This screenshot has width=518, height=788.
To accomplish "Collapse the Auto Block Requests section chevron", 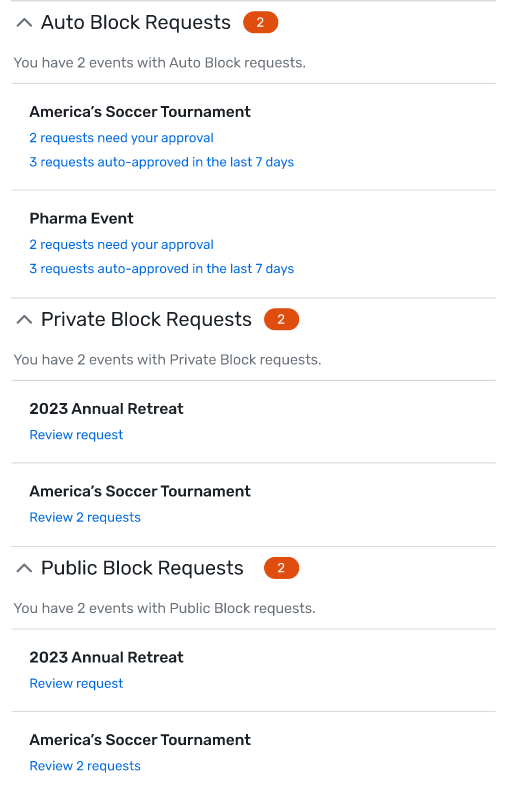I will [x=24, y=23].
